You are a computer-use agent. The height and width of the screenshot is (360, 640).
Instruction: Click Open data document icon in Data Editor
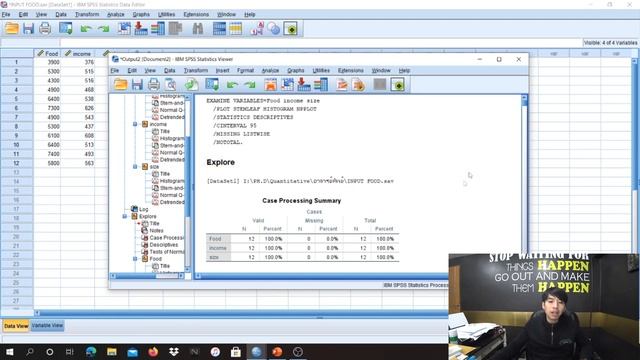[11, 29]
